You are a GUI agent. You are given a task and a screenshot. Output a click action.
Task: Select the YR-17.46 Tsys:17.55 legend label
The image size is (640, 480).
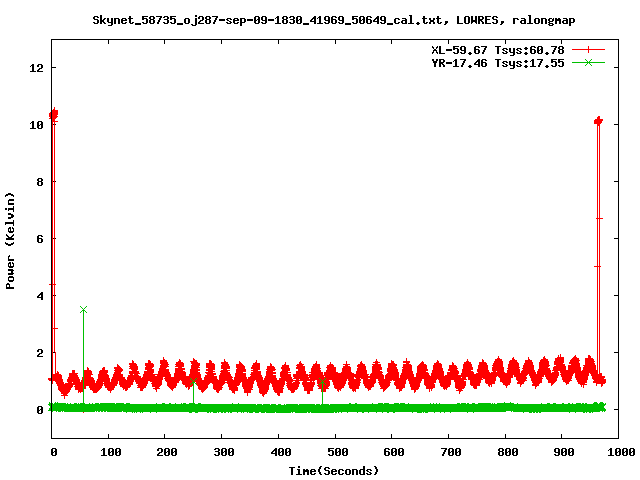(498, 63)
